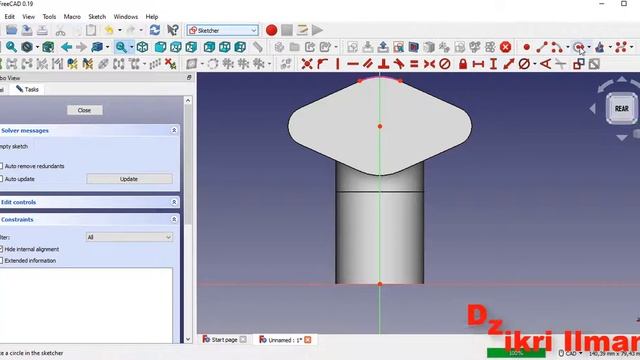Image resolution: width=640 pixels, height=360 pixels.
Task: Open undo history dropdown arrow
Action: click(120, 30)
